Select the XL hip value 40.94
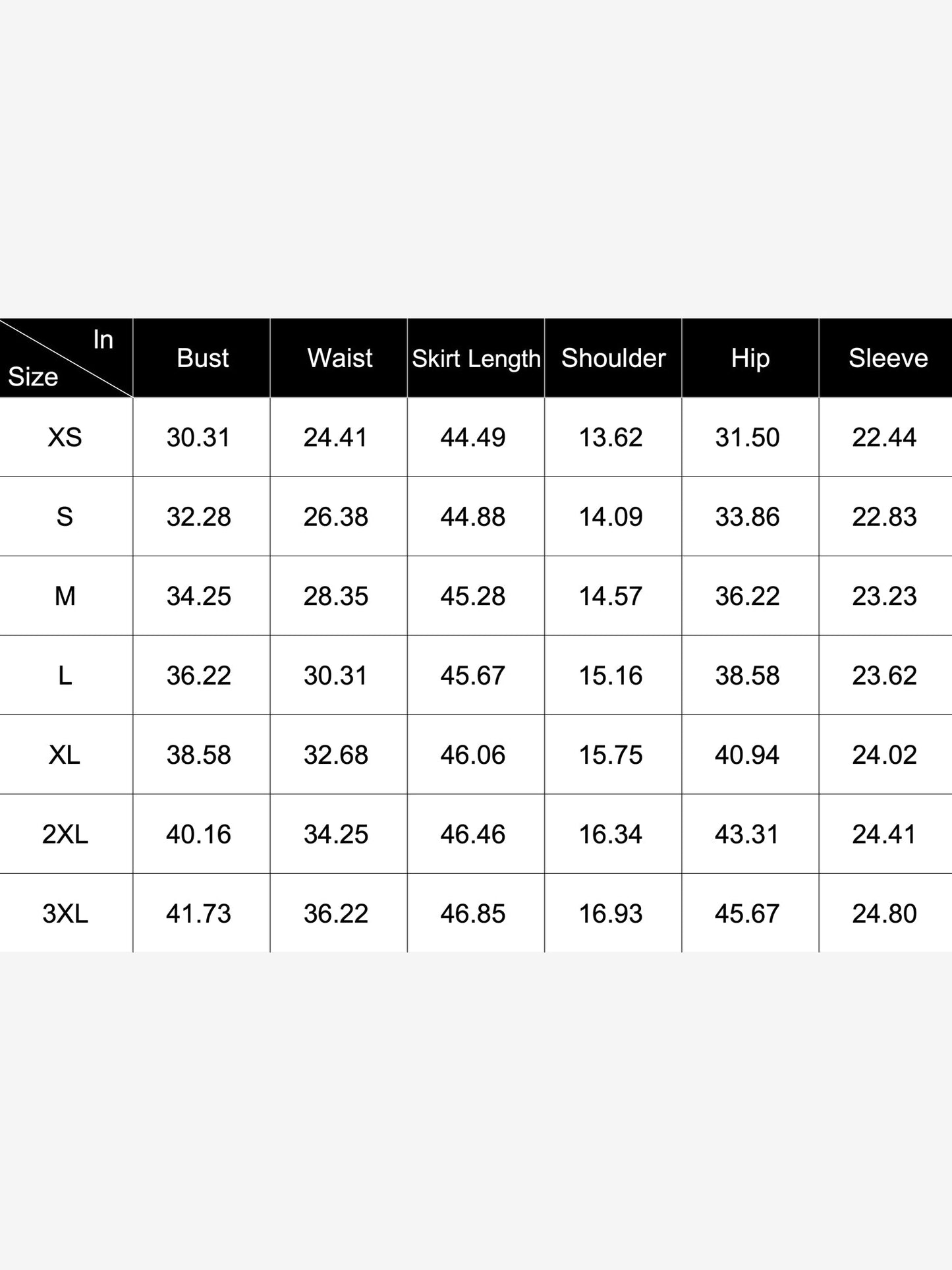Screen dimensions: 952x1270 [x=747, y=755]
